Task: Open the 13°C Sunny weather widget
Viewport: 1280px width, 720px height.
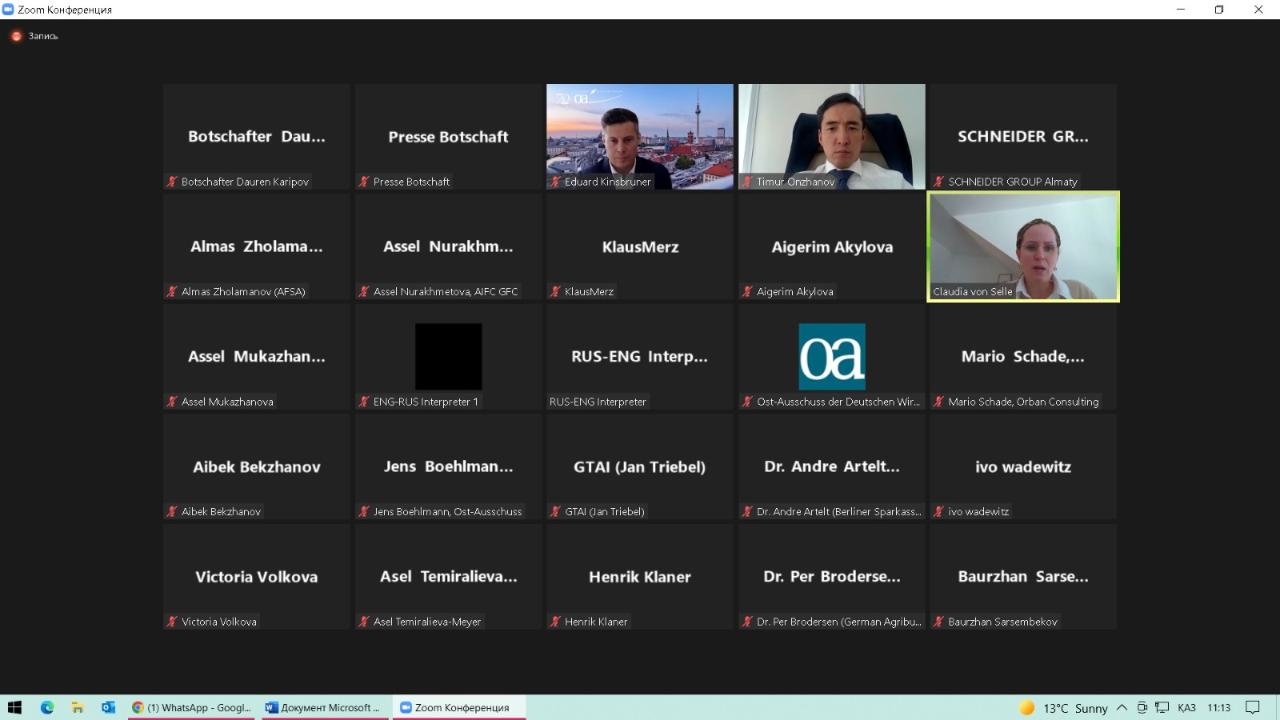Action: coord(1063,707)
